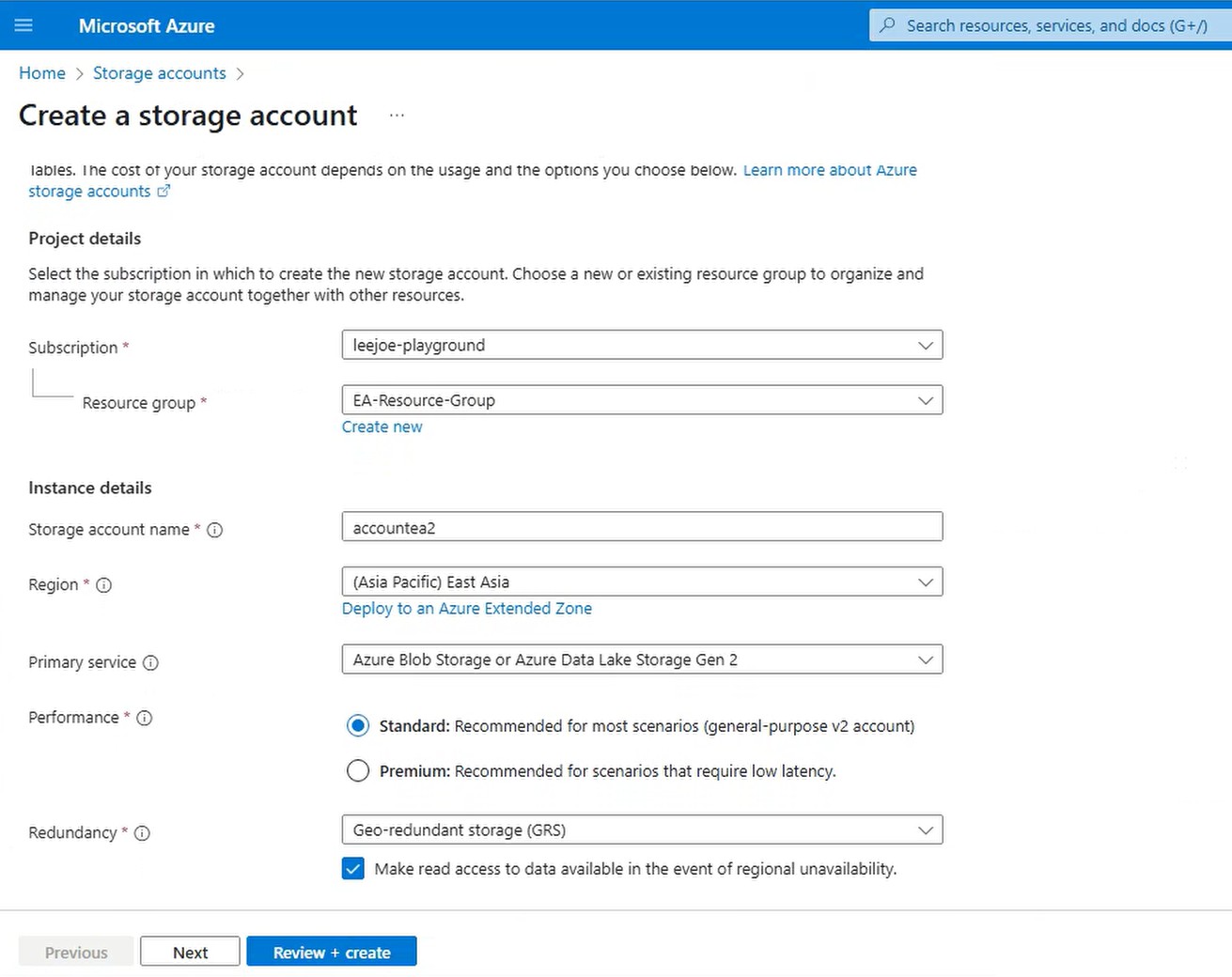Go to Storage accounts breadcrumb

(x=160, y=73)
